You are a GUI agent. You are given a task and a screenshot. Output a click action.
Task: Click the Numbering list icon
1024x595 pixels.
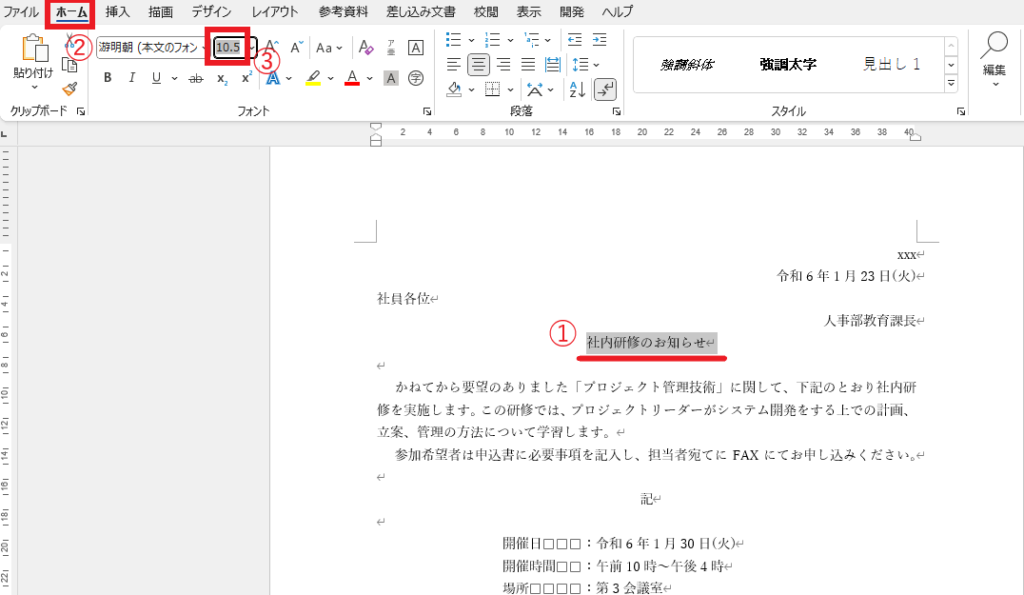[492, 40]
